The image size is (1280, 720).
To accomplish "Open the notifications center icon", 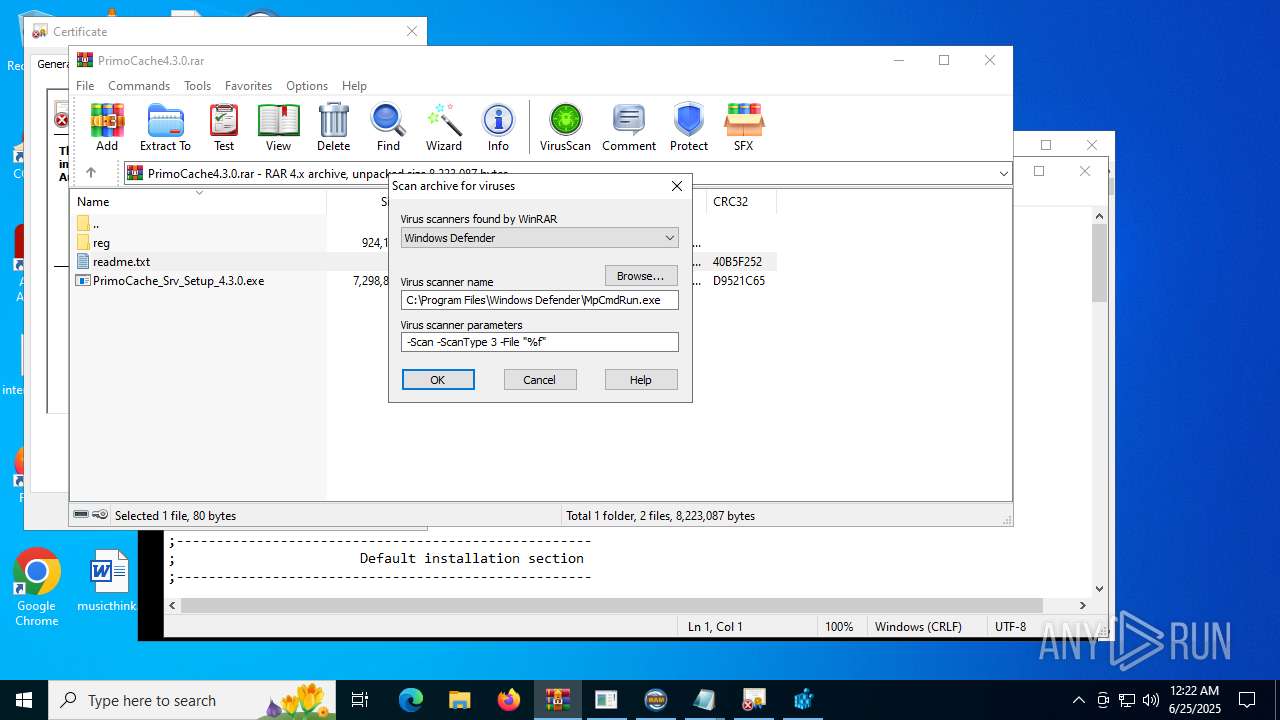I will 1247,700.
